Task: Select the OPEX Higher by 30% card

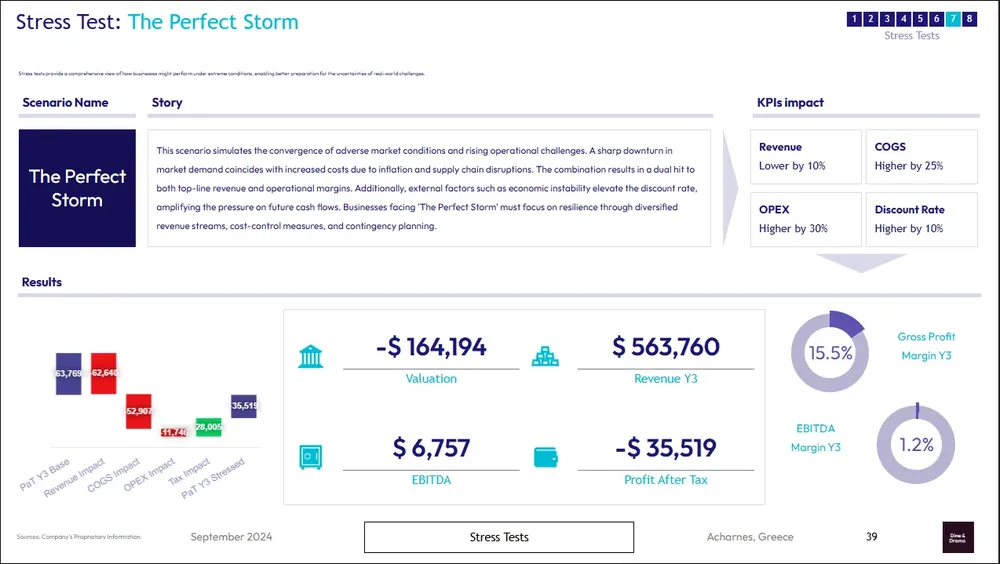Action: [806, 219]
